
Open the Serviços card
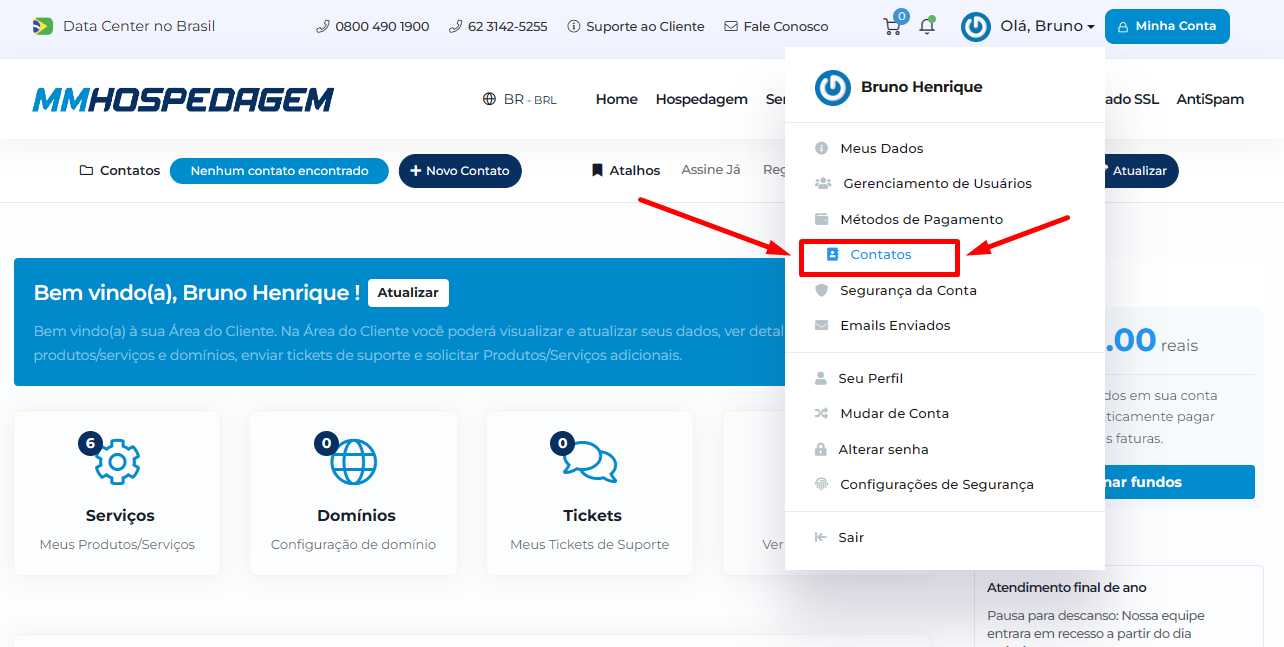117,493
